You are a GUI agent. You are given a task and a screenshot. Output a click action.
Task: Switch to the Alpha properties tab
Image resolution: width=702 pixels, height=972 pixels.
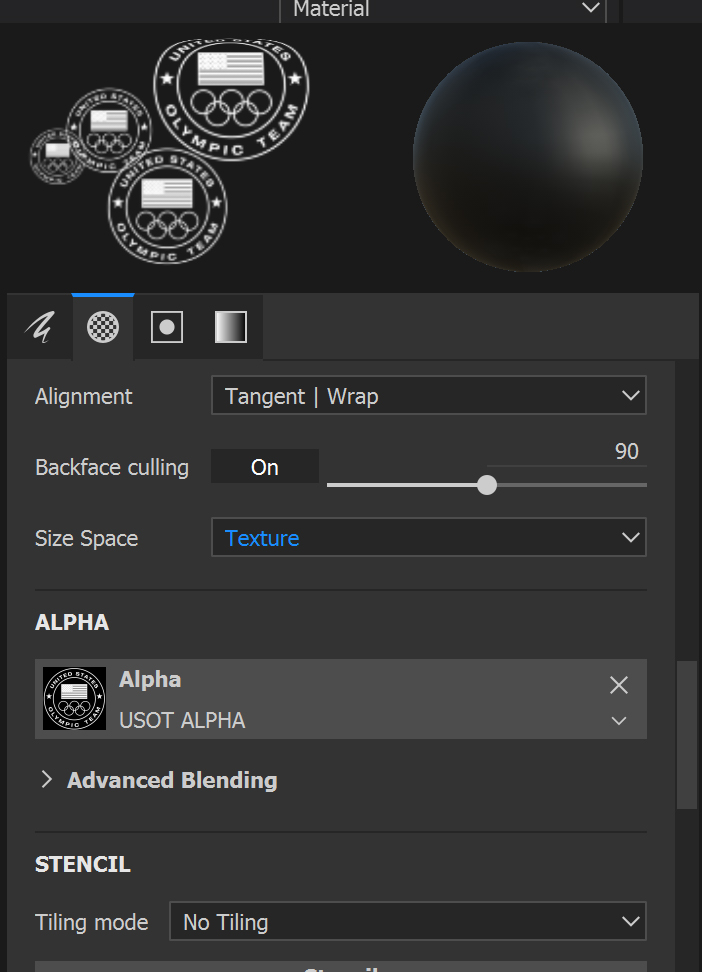pyautogui.click(x=103, y=327)
